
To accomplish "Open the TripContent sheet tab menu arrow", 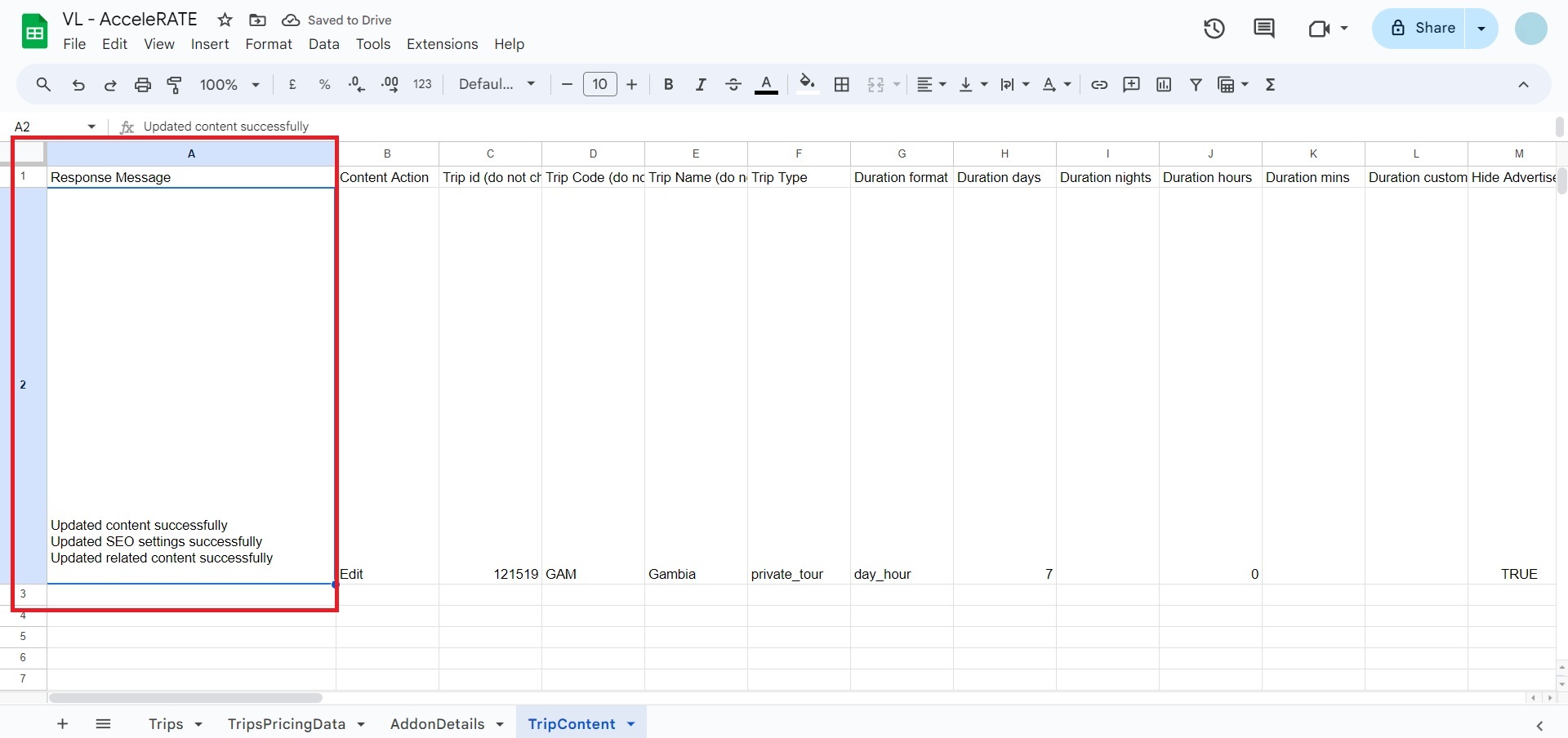I will [631, 724].
